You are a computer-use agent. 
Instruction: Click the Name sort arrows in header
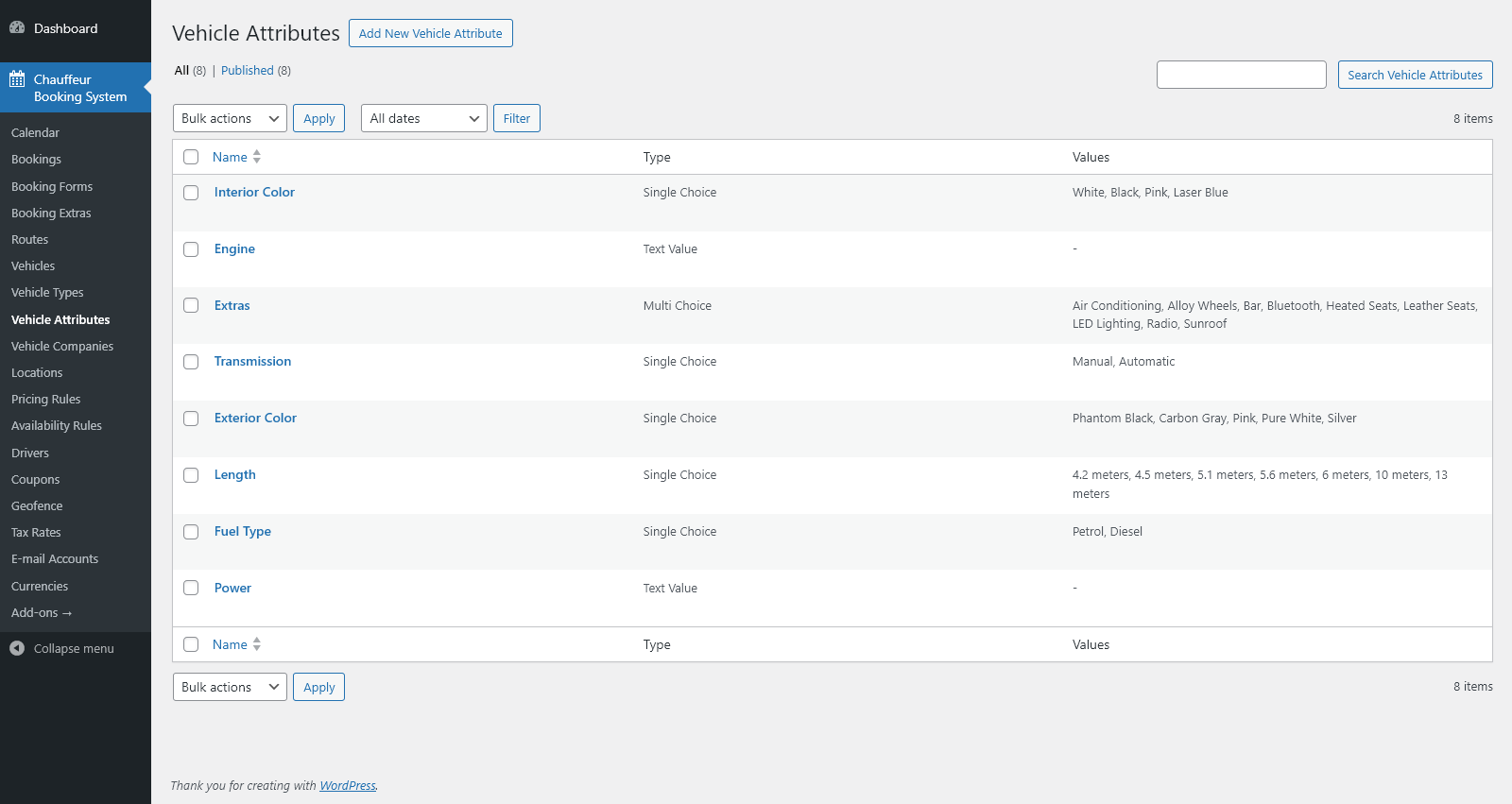tap(257, 157)
